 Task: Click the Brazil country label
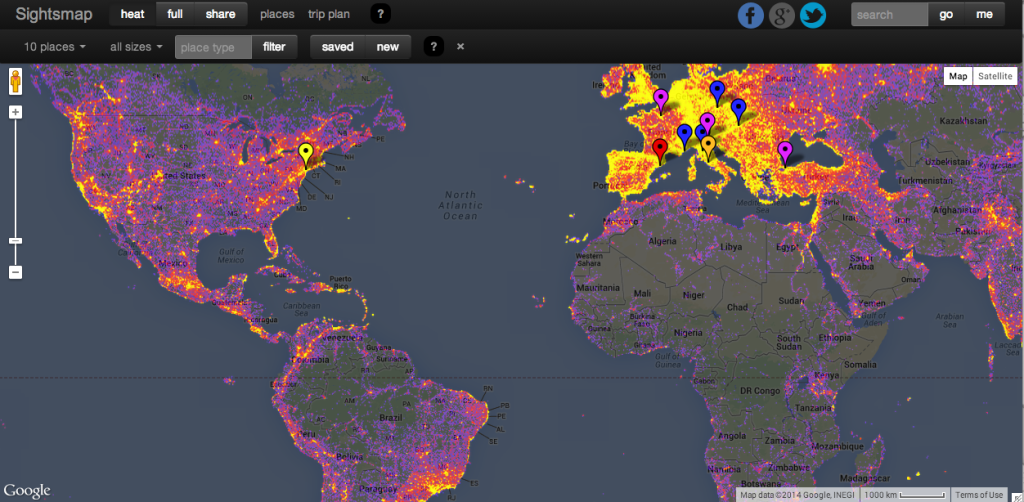(391, 418)
